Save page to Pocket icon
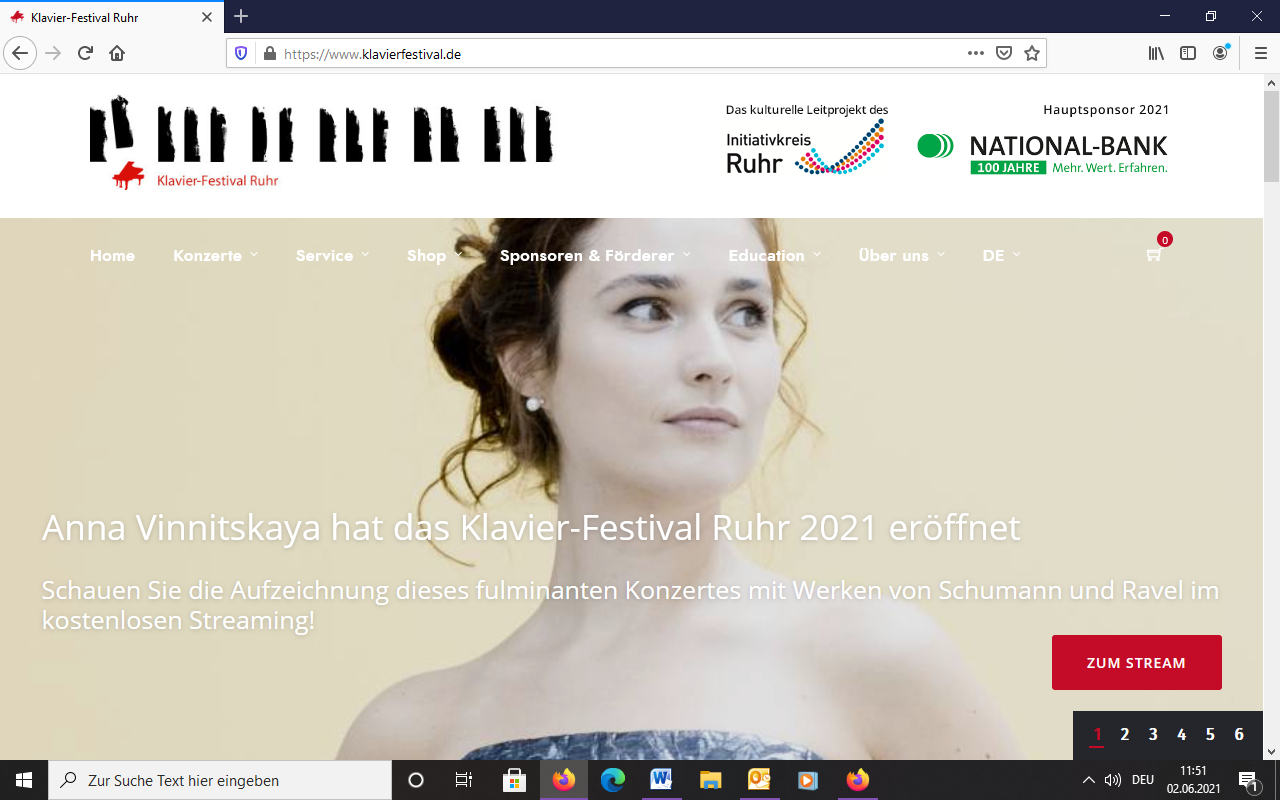The width and height of the screenshot is (1280, 800). pos(1004,54)
